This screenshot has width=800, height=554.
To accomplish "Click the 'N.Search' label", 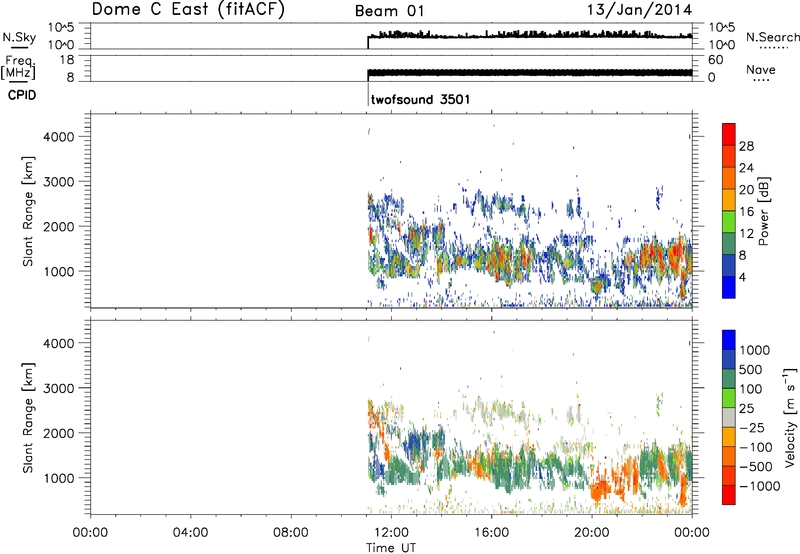I will pyautogui.click(x=772, y=37).
